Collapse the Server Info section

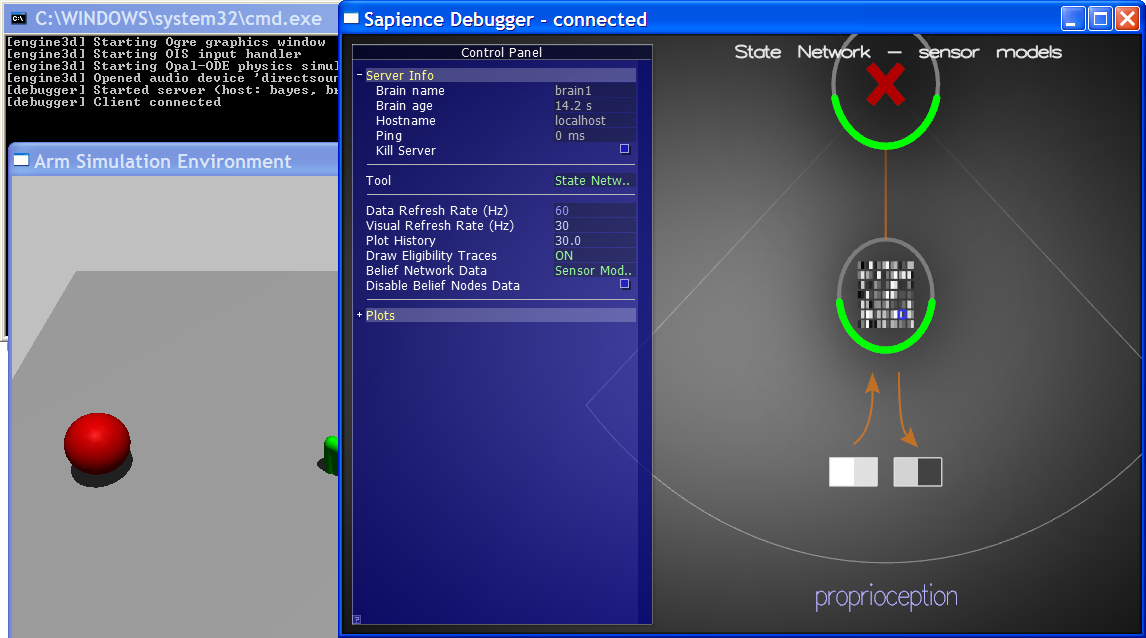click(x=360, y=76)
